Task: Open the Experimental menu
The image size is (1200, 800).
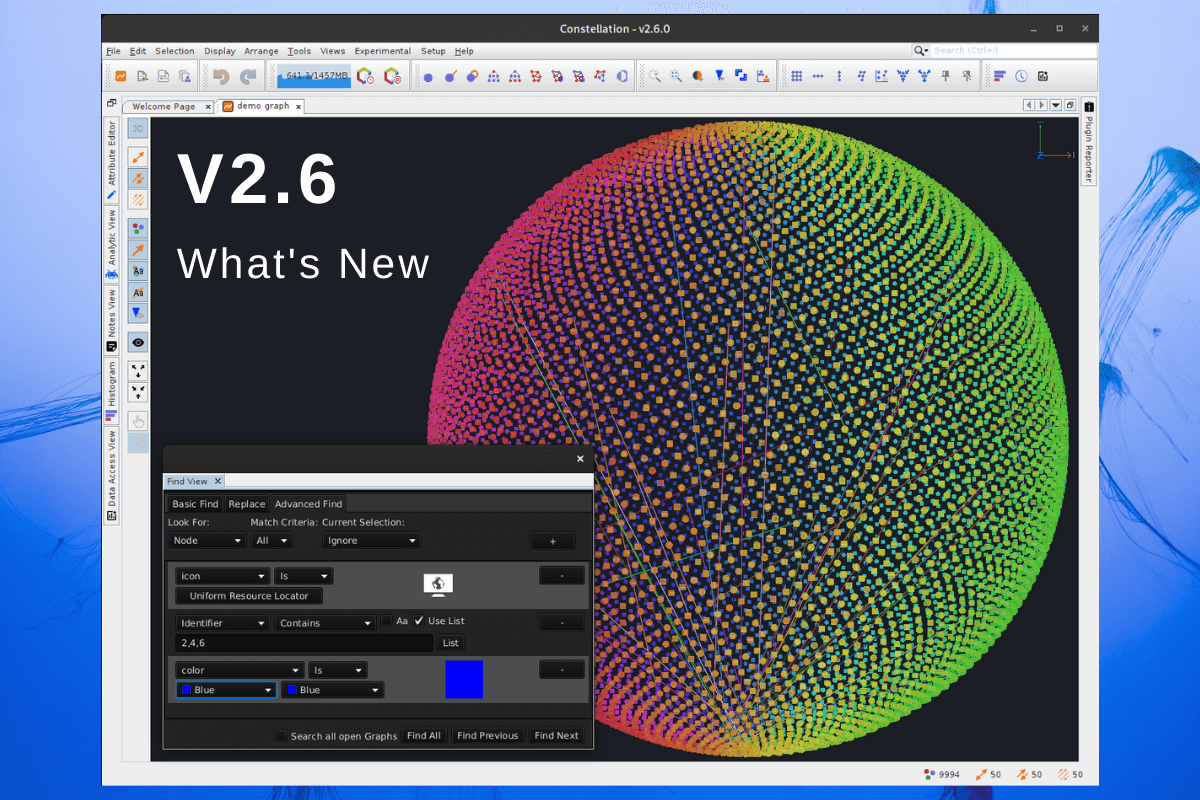Action: pyautogui.click(x=382, y=51)
